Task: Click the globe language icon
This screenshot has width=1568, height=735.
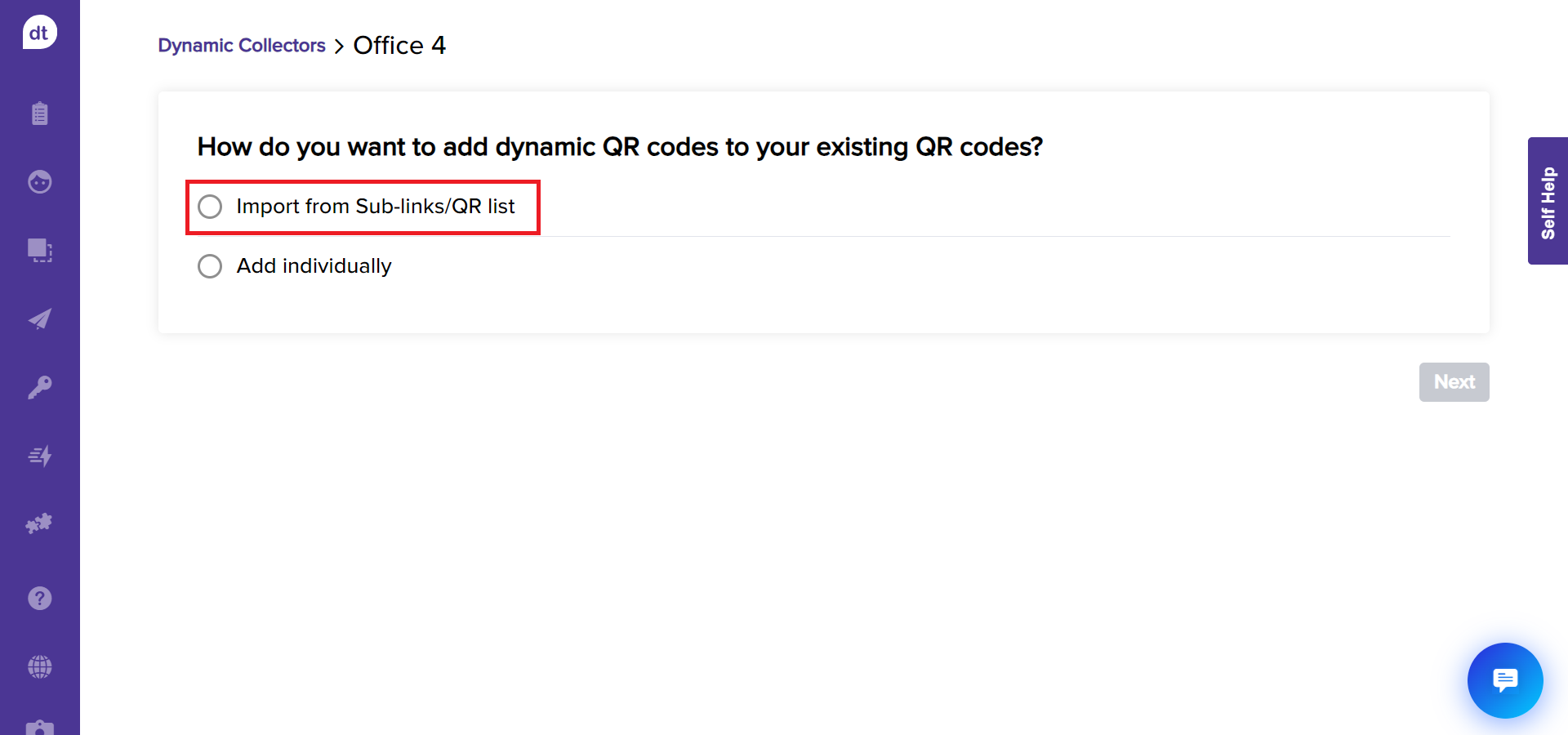Action: [39, 667]
